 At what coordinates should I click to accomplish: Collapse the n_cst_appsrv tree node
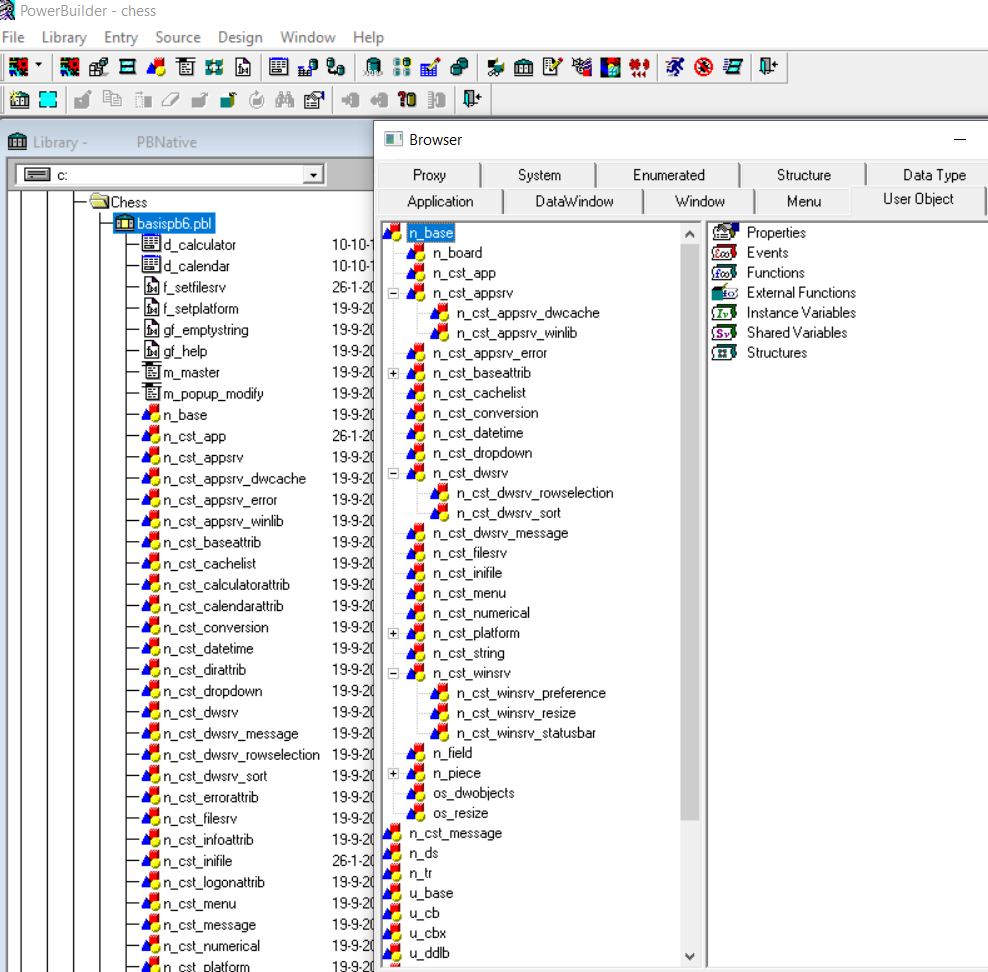[x=393, y=293]
